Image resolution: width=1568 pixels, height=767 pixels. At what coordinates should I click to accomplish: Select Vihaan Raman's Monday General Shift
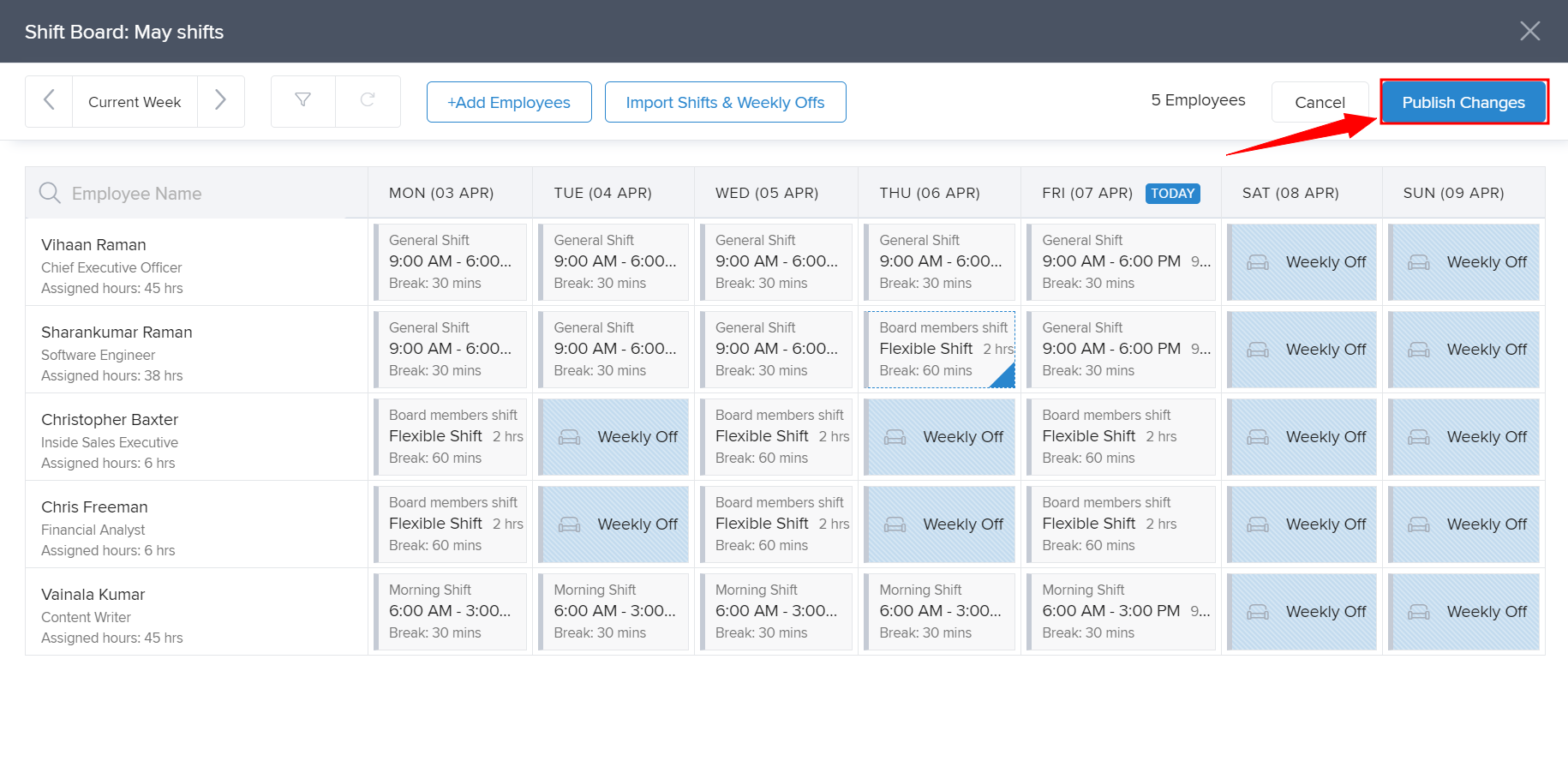(451, 262)
